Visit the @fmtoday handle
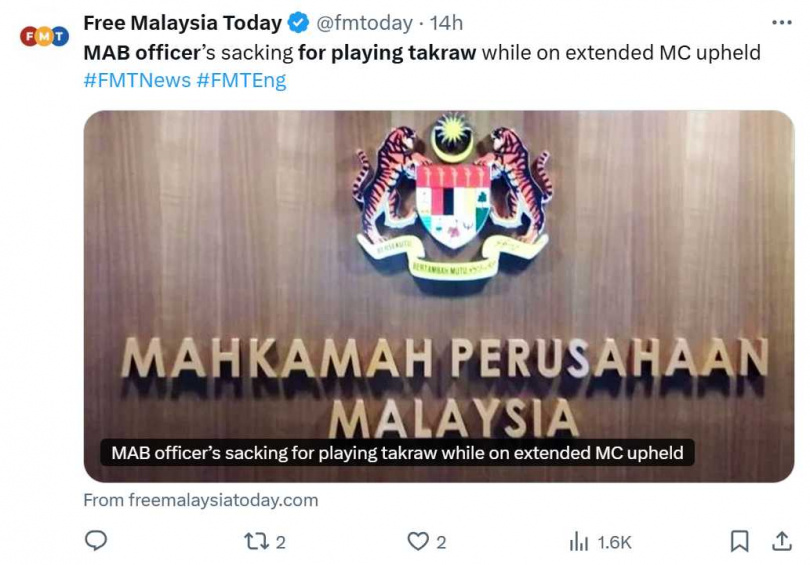This screenshot has width=810, height=565. [364, 23]
